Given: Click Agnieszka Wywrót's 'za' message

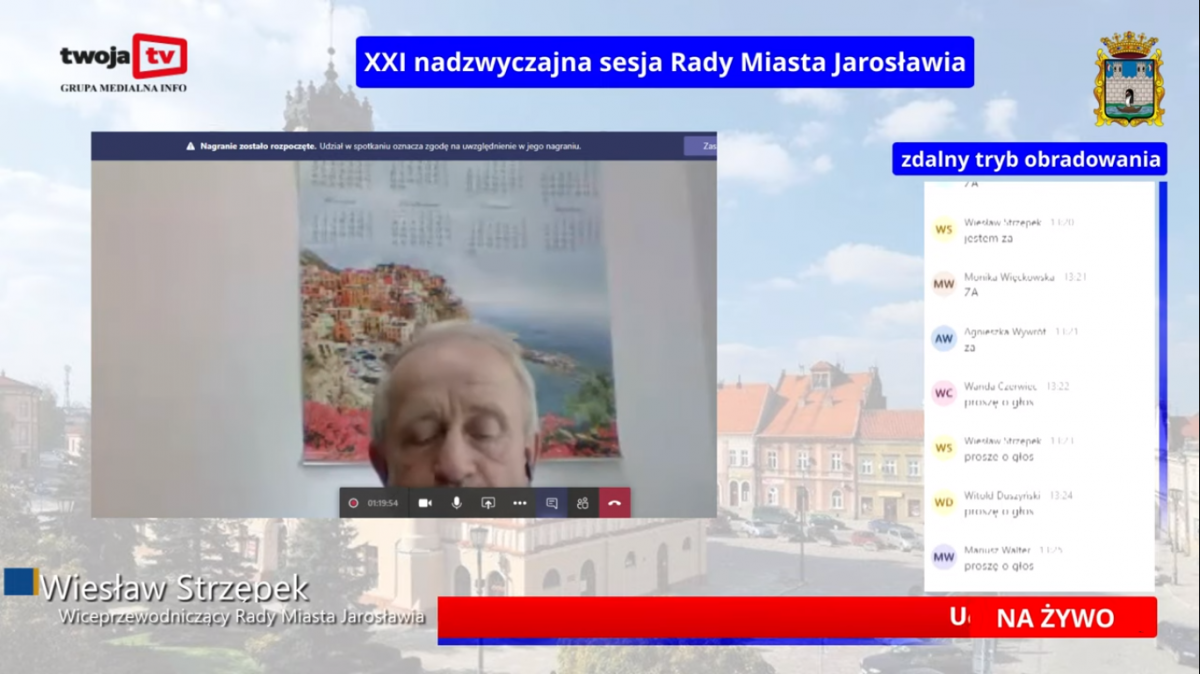Looking at the screenshot, I should pyautogui.click(x=970, y=348).
